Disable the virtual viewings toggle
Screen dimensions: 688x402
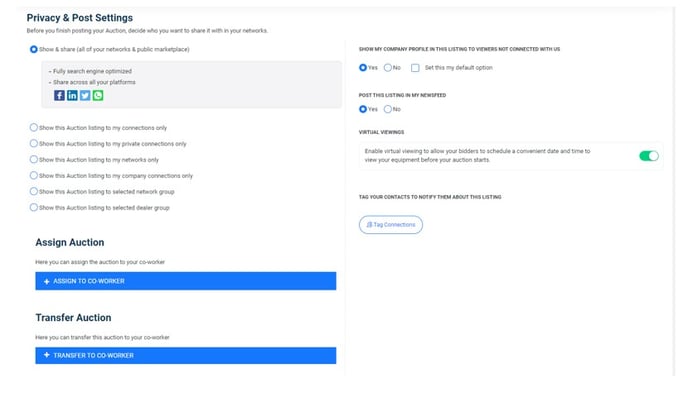[x=649, y=156]
